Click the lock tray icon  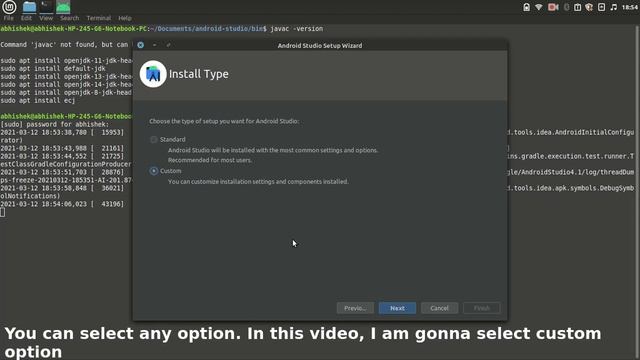click(x=527, y=7)
